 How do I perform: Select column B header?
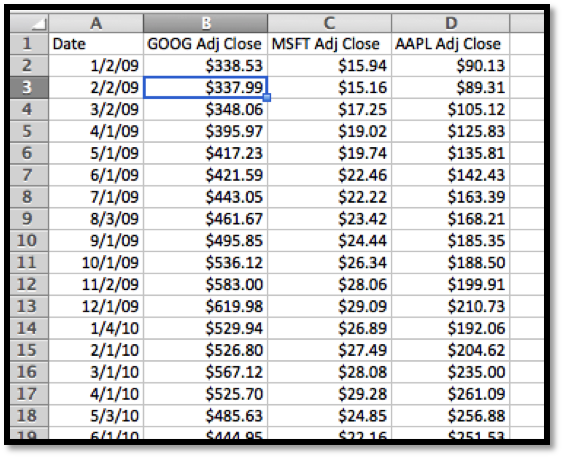[205, 23]
